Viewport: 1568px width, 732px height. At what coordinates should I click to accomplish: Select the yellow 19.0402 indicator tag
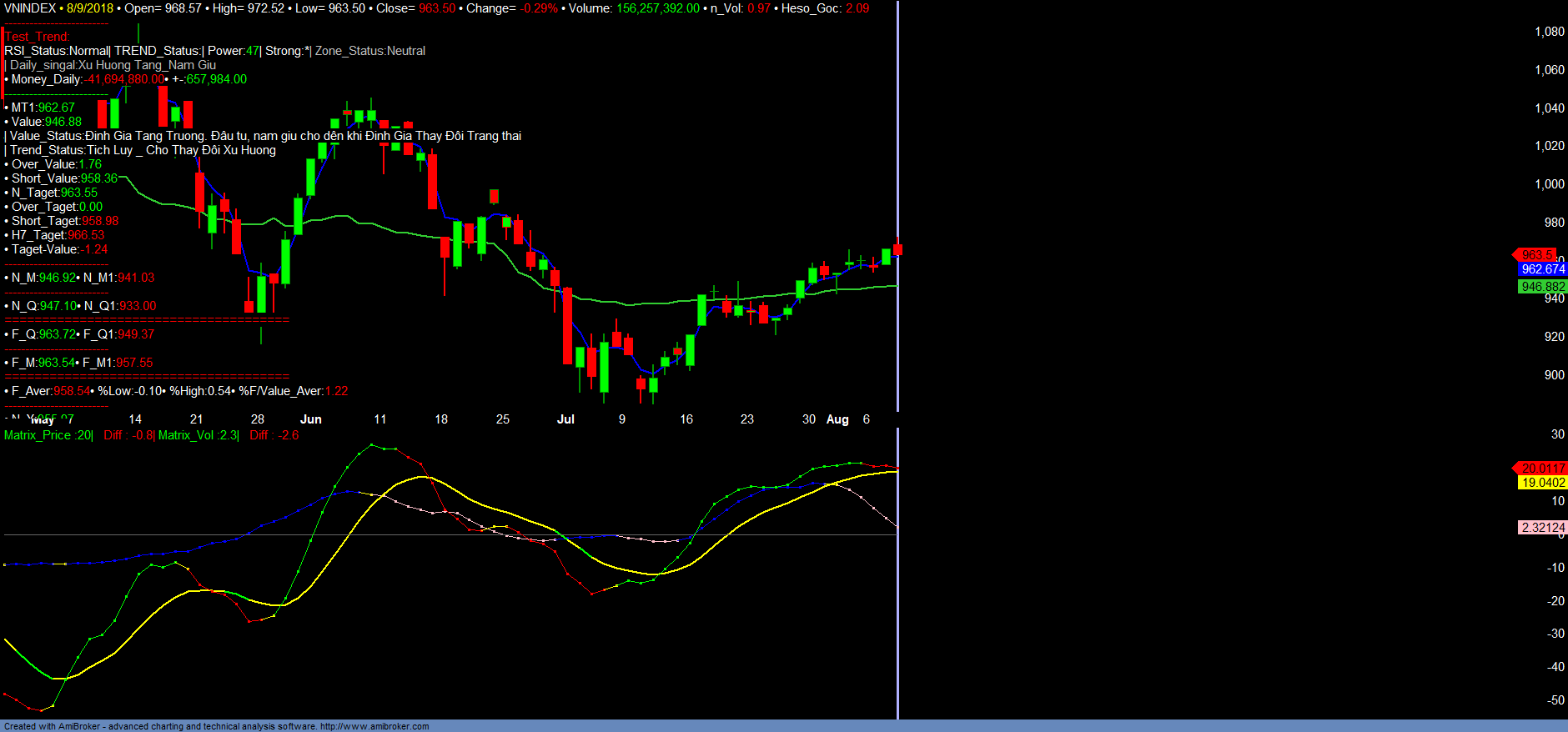tap(1542, 483)
